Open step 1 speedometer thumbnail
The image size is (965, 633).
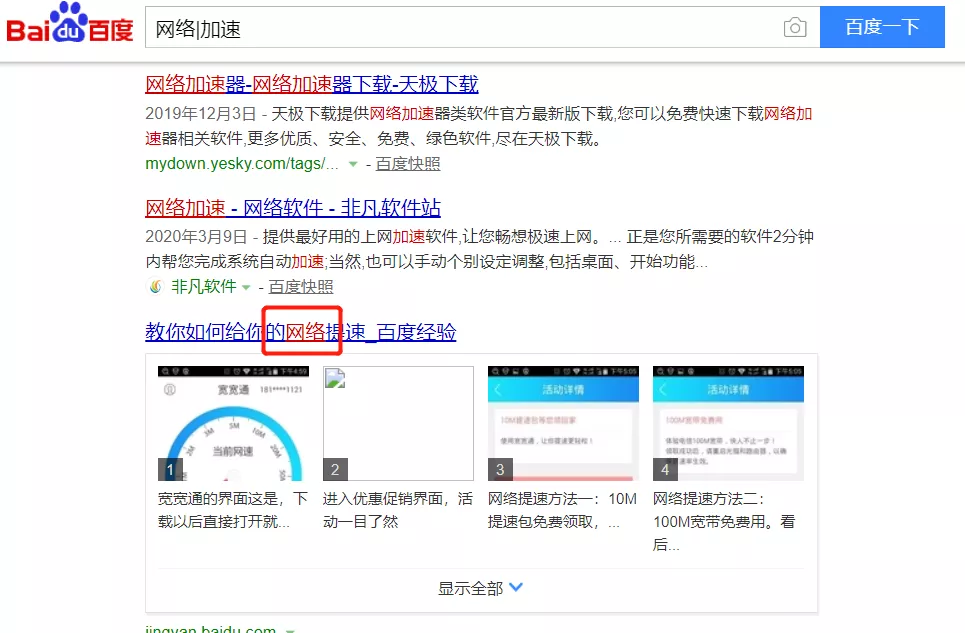233,423
